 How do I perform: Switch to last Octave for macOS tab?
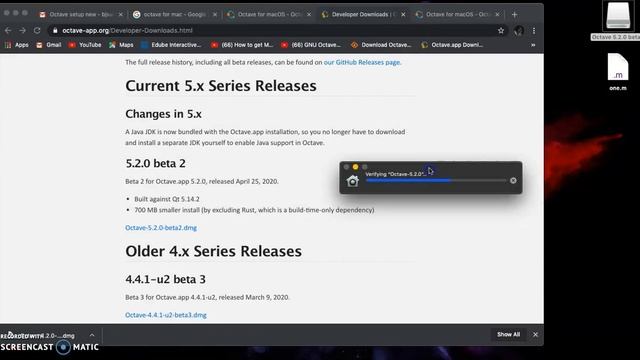(457, 14)
